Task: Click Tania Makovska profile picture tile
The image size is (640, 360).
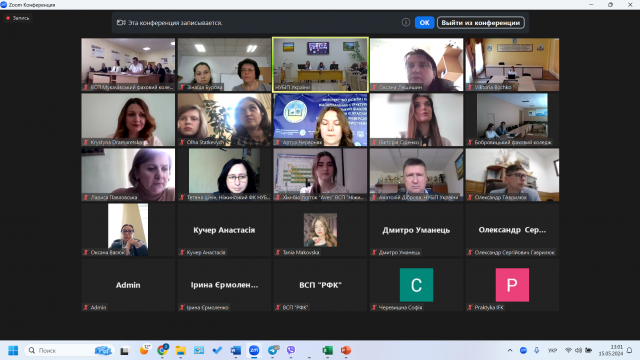Action: [320, 230]
